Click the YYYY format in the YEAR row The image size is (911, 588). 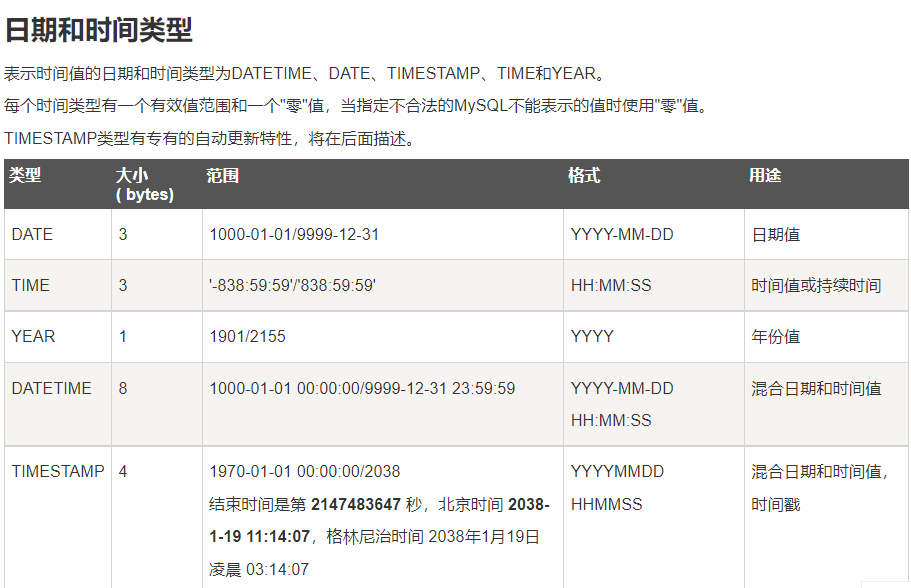click(592, 336)
